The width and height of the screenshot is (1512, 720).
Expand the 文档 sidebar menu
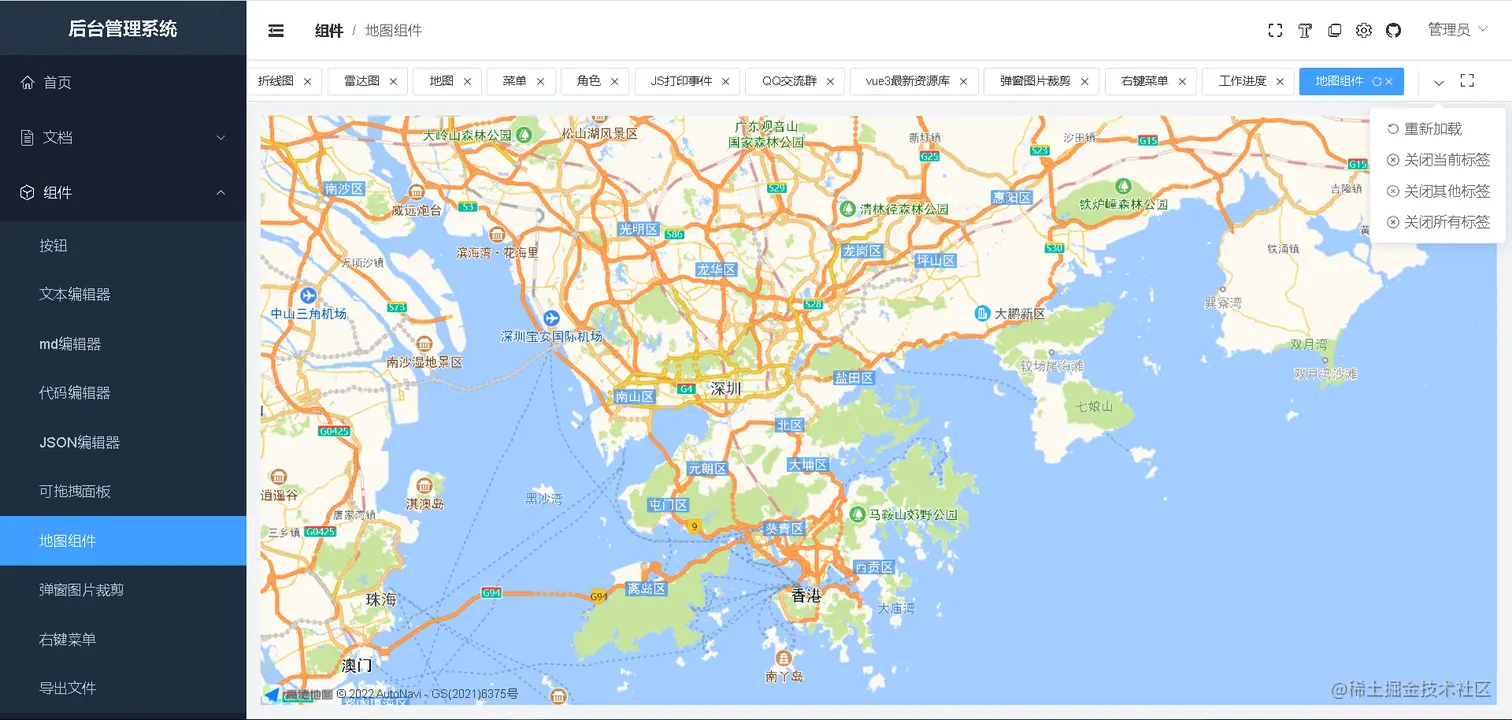coord(123,138)
